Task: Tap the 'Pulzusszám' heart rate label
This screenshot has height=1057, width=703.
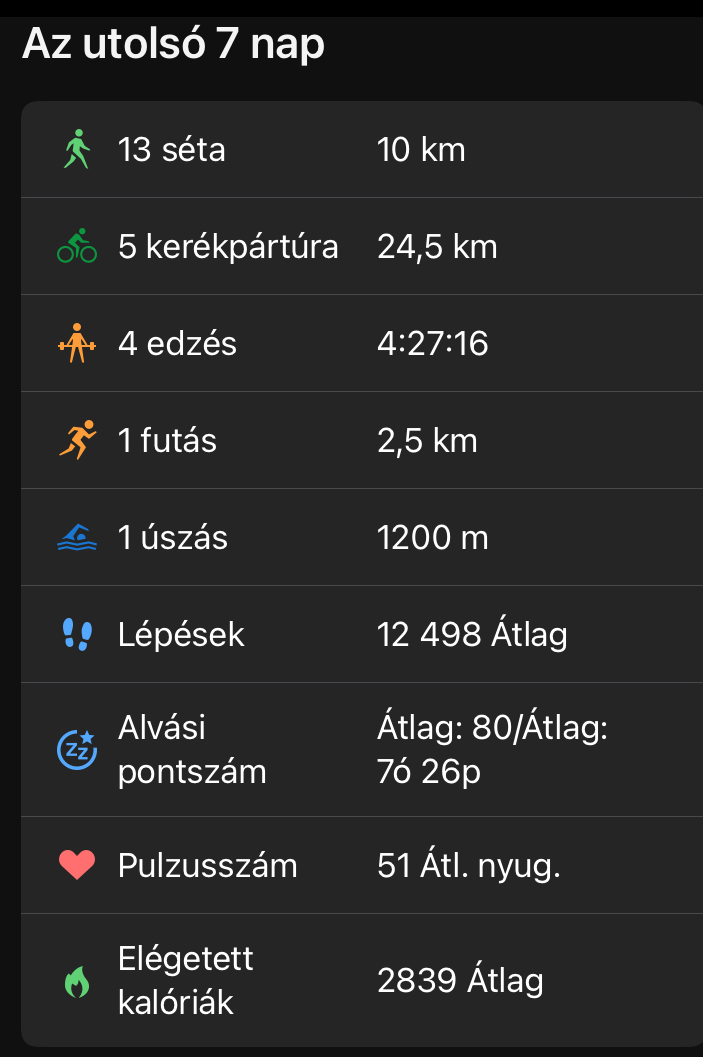Action: (x=207, y=865)
